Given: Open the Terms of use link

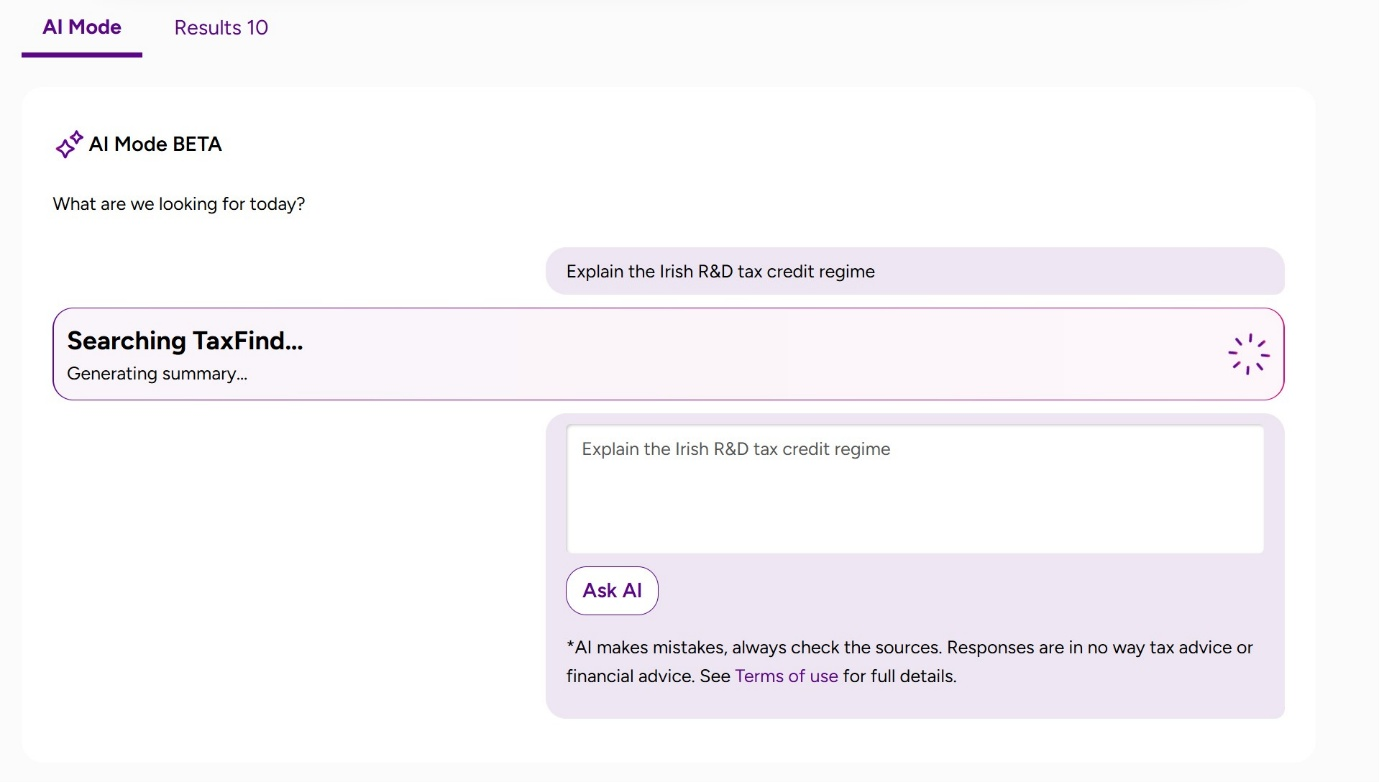Looking at the screenshot, I should (786, 676).
